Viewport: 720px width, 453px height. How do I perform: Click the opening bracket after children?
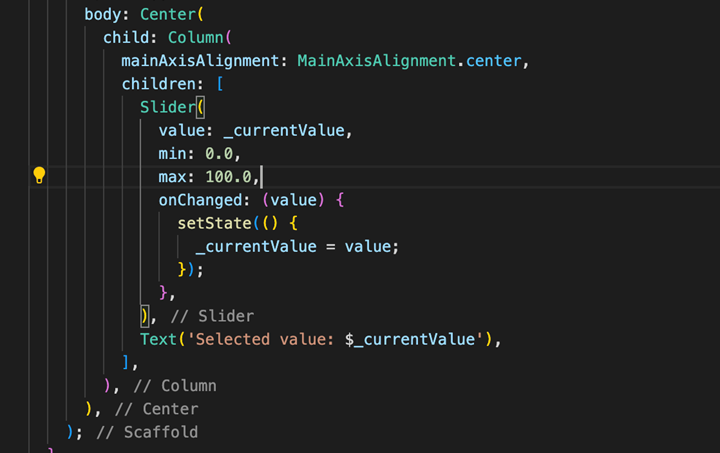pyautogui.click(x=220, y=84)
